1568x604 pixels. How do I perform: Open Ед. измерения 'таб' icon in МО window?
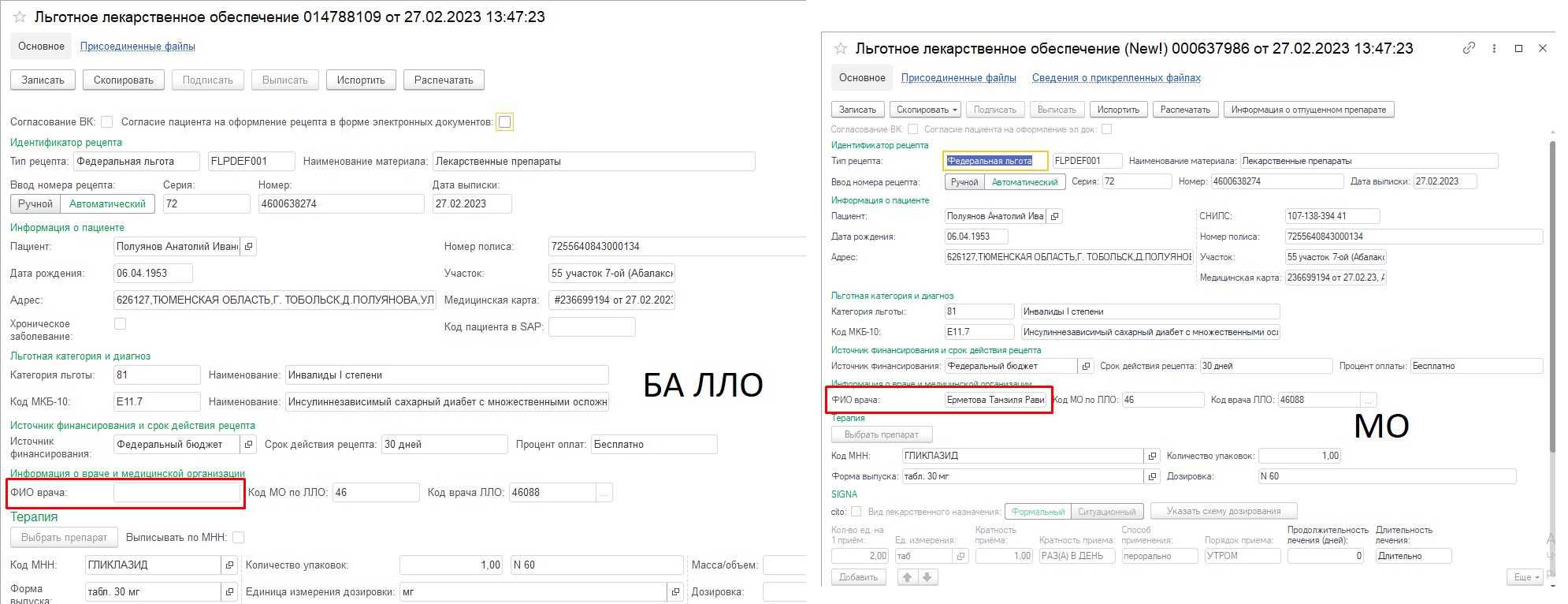click(960, 556)
